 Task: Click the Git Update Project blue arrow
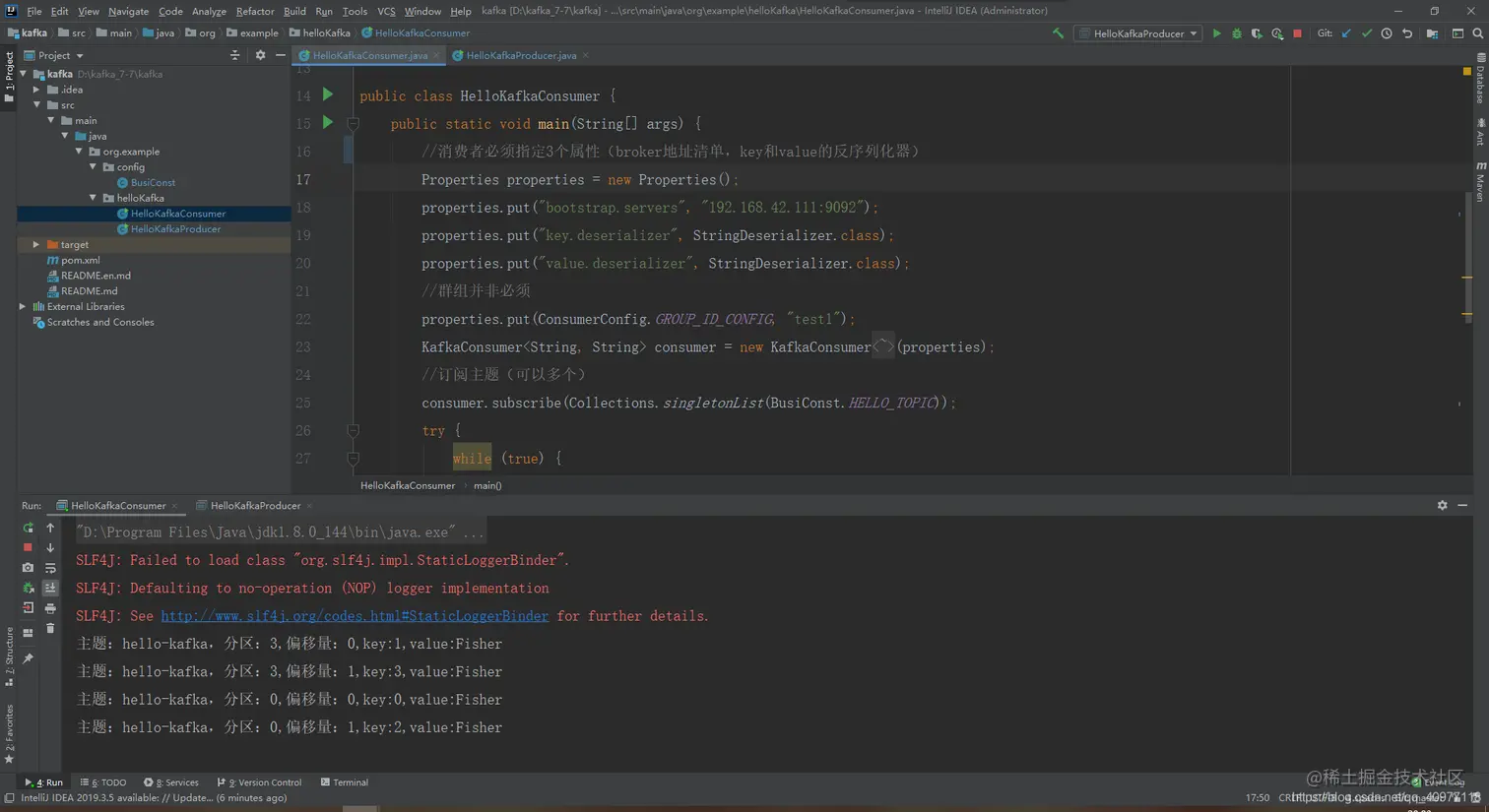click(x=1346, y=33)
